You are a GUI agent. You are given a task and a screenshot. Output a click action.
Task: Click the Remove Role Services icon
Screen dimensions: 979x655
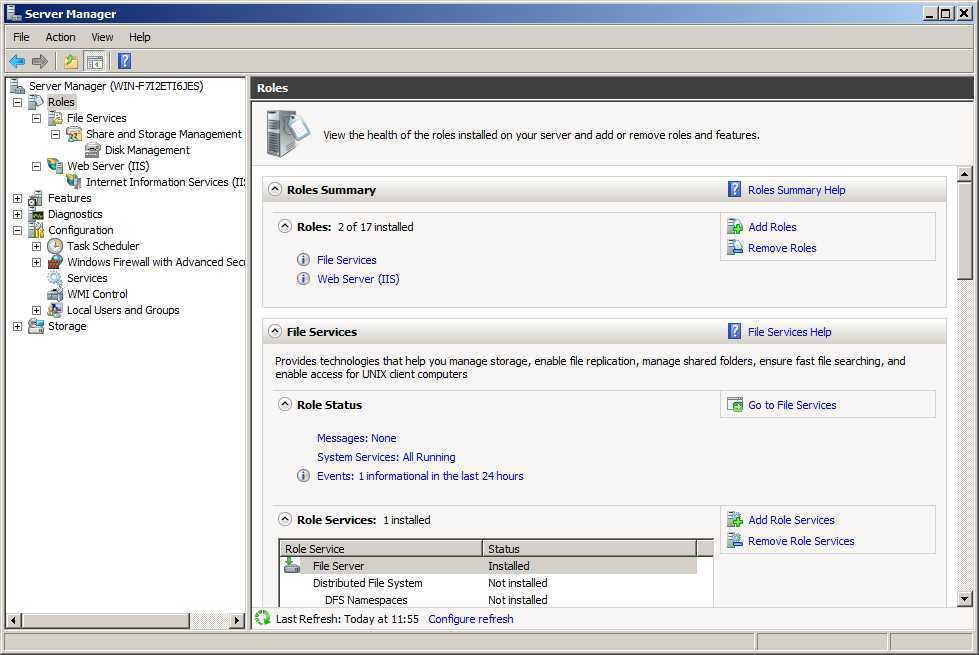(735, 541)
